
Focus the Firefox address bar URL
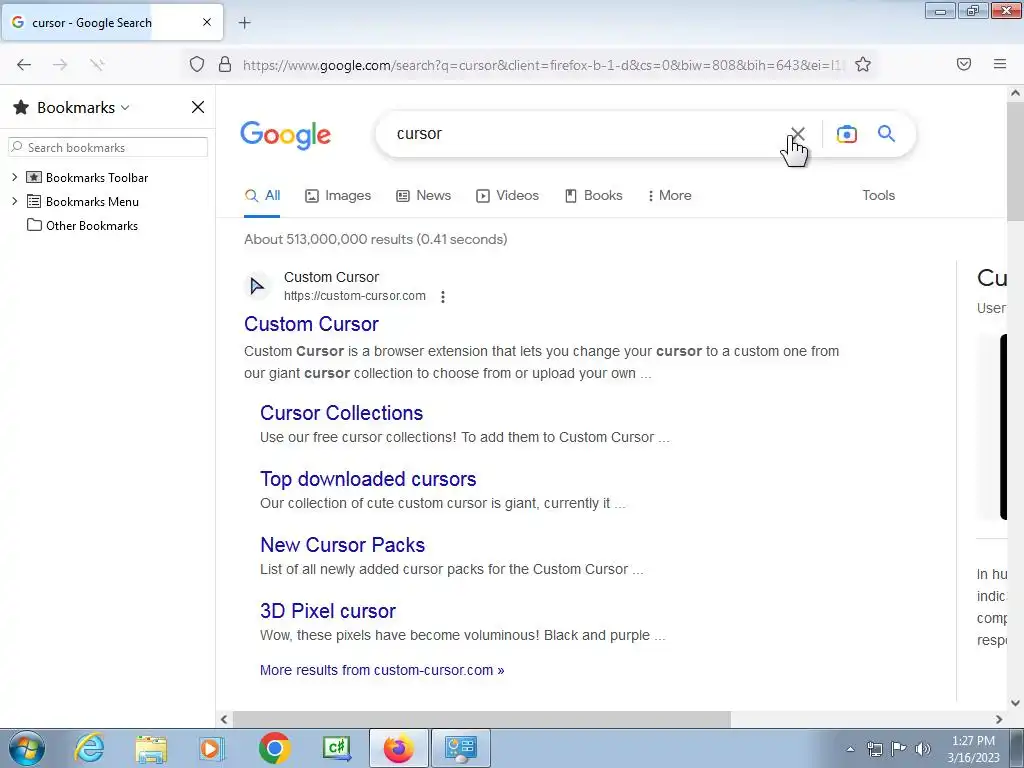pos(542,65)
